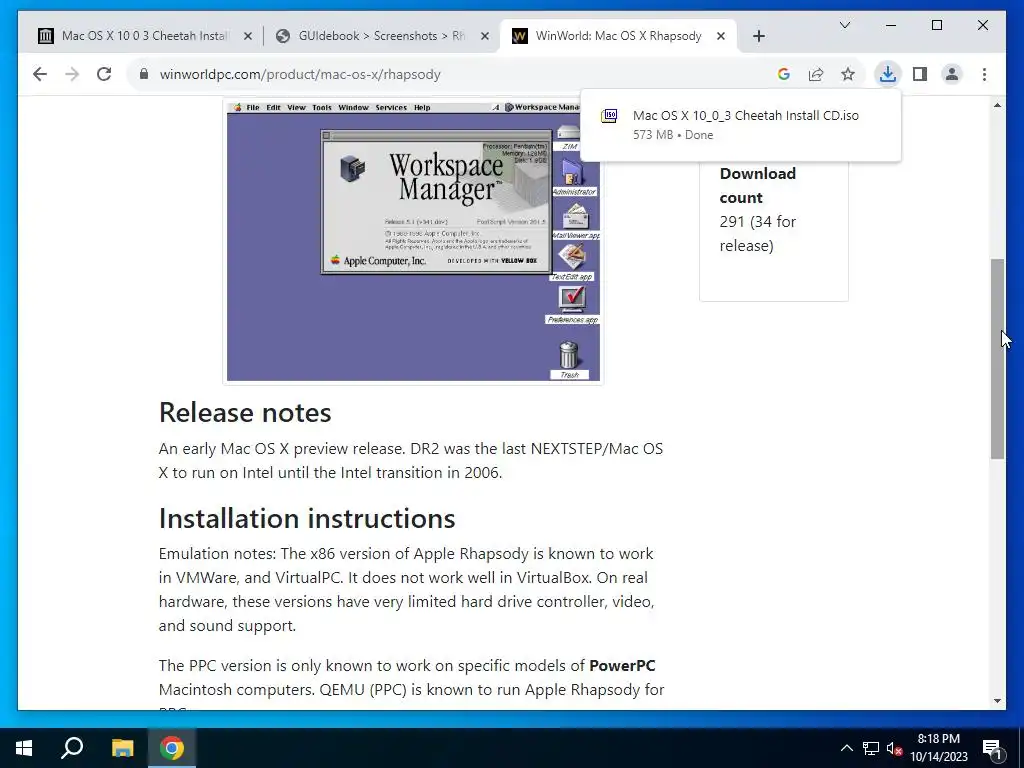Click the Installation instructions heading
This screenshot has height=768, width=1024.
[x=307, y=519]
